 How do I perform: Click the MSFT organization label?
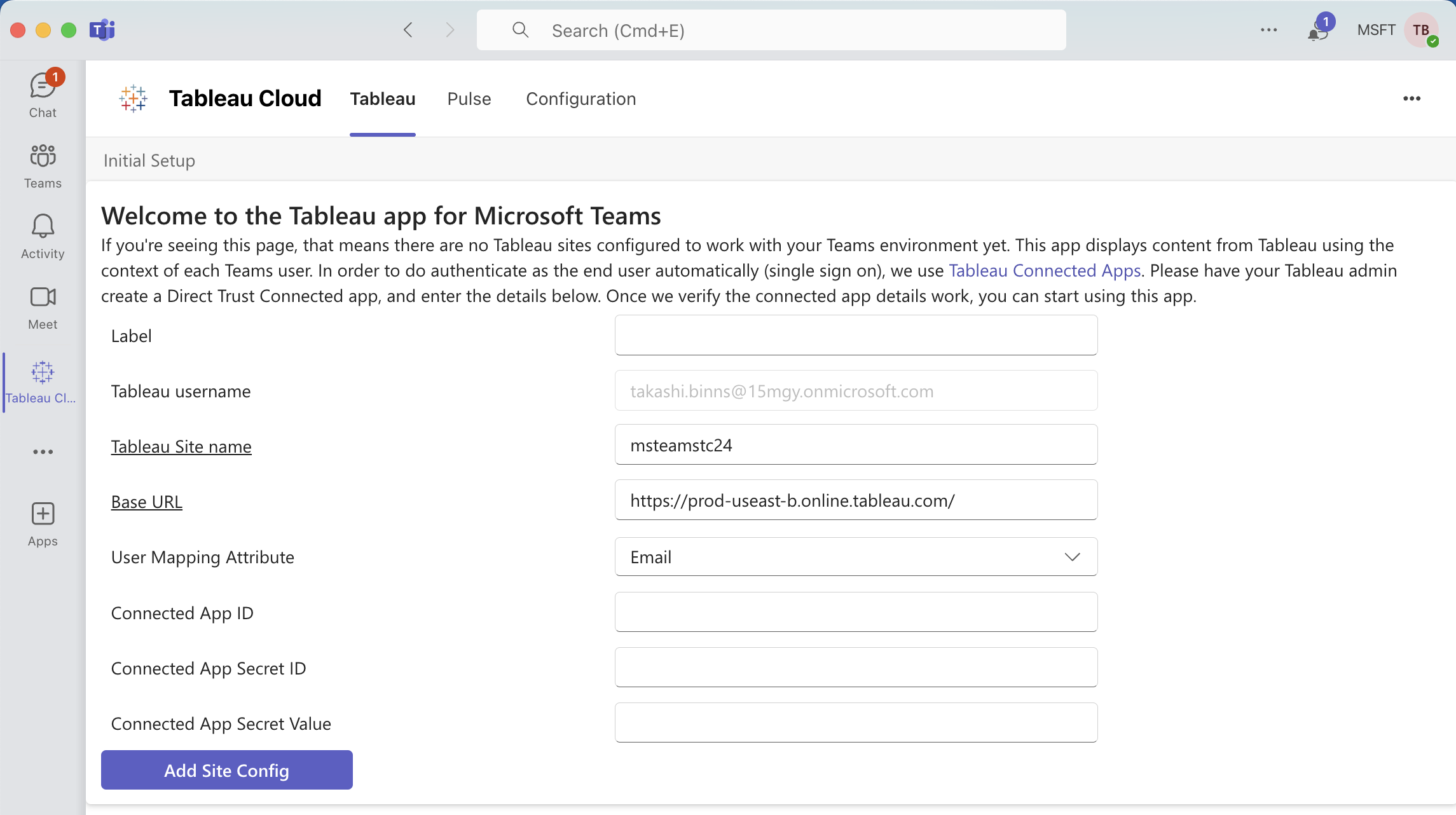click(x=1376, y=30)
